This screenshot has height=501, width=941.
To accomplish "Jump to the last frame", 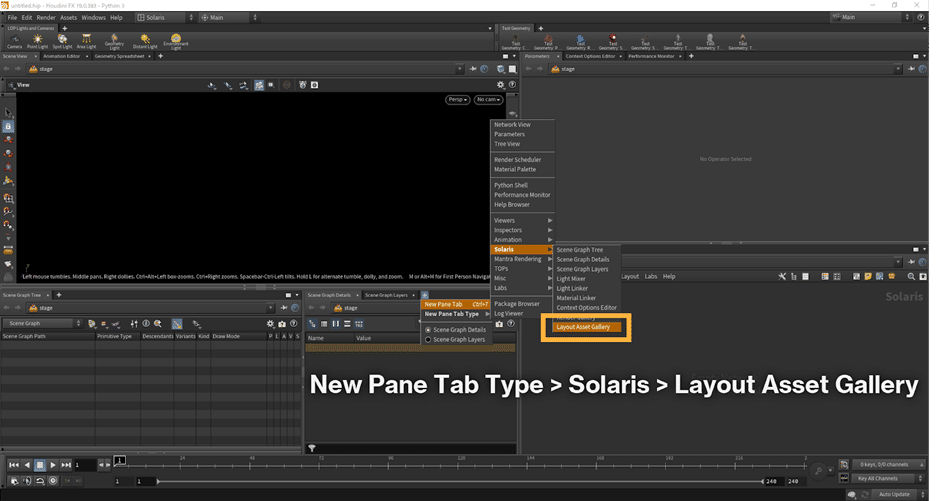I will (66, 465).
